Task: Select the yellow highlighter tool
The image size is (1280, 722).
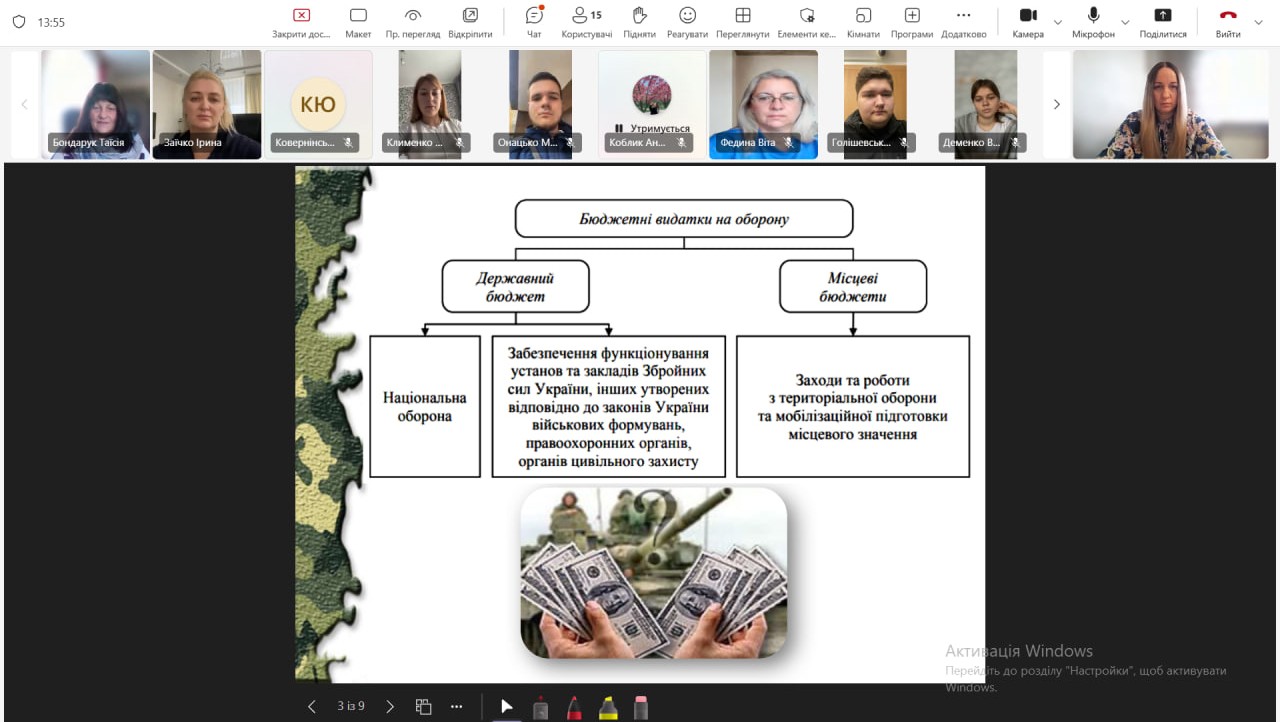Action: [608, 707]
